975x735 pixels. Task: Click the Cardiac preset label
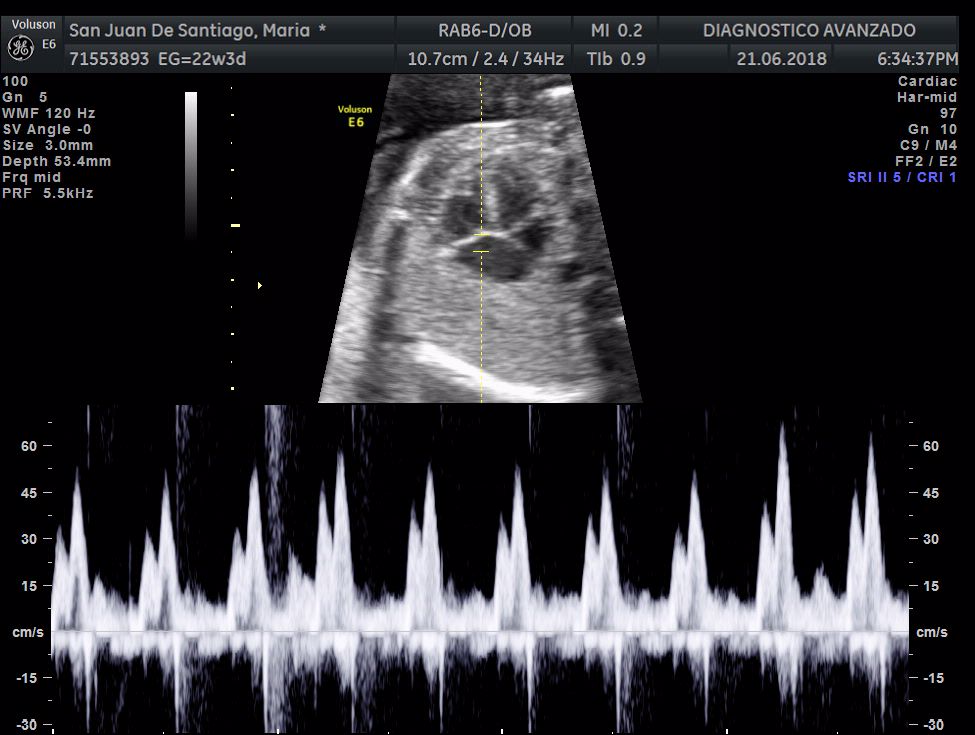927,81
